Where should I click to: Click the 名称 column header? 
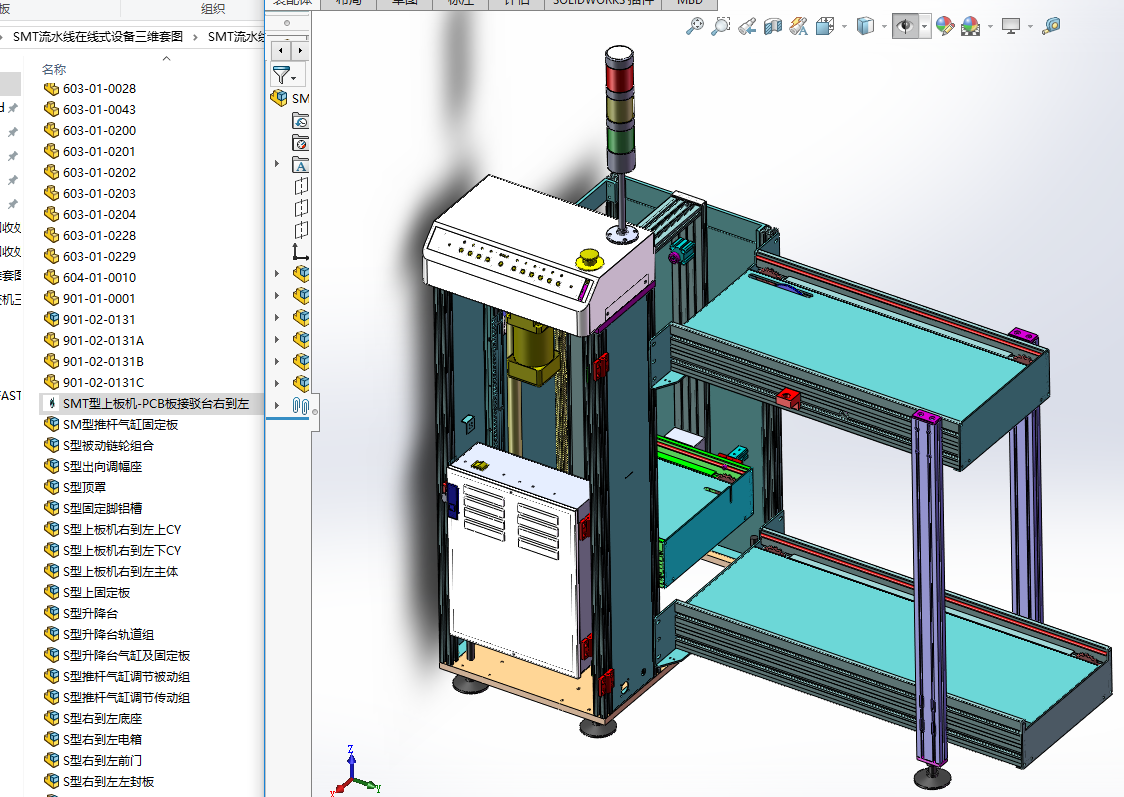(x=54, y=69)
